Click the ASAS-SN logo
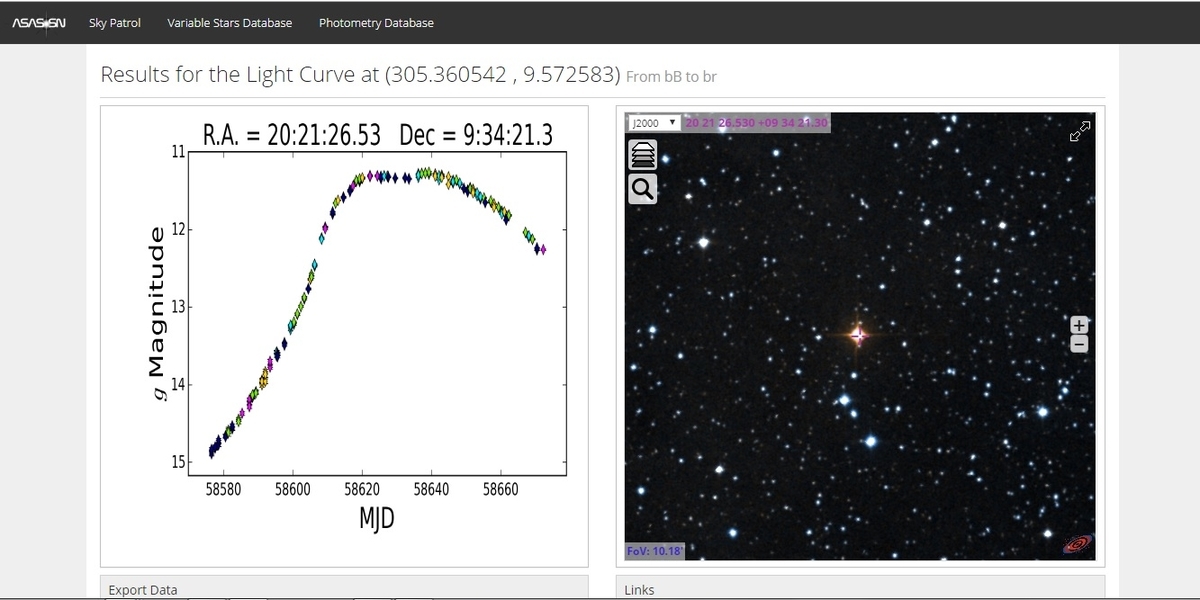This screenshot has width=1200, height=600. [x=39, y=22]
